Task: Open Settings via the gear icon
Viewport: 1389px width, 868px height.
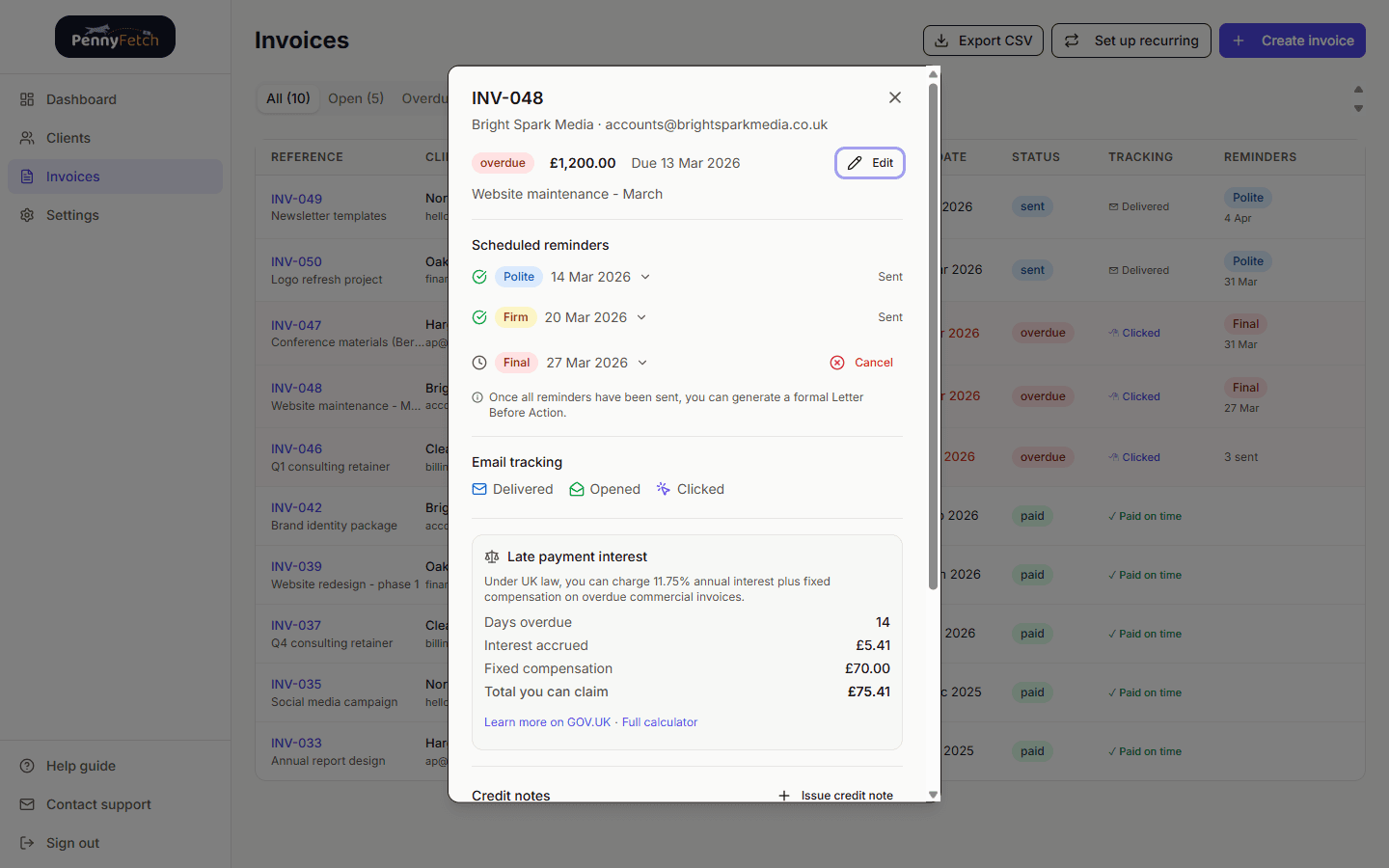Action: click(x=27, y=215)
